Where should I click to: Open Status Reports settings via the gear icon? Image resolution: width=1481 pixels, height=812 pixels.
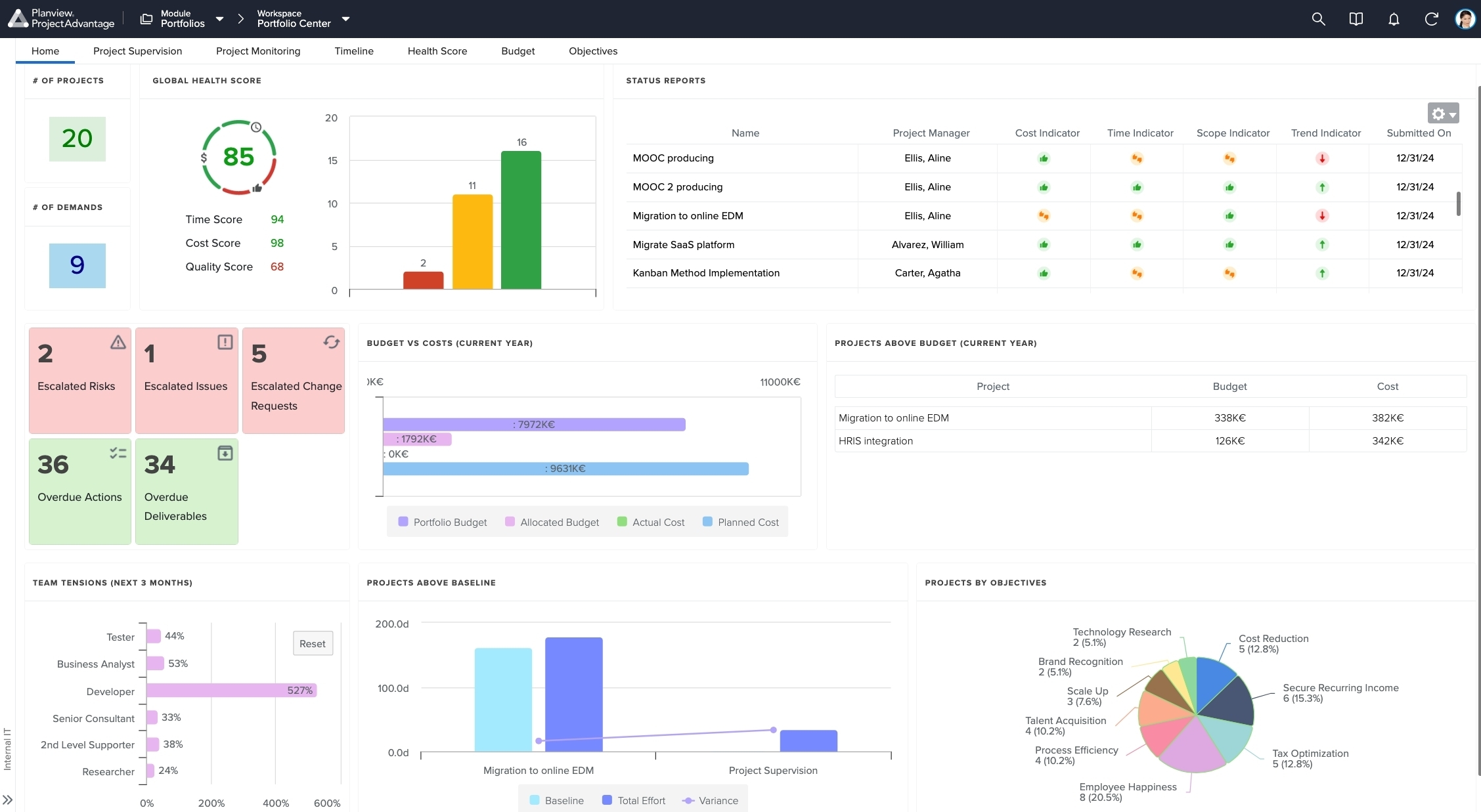point(1438,113)
